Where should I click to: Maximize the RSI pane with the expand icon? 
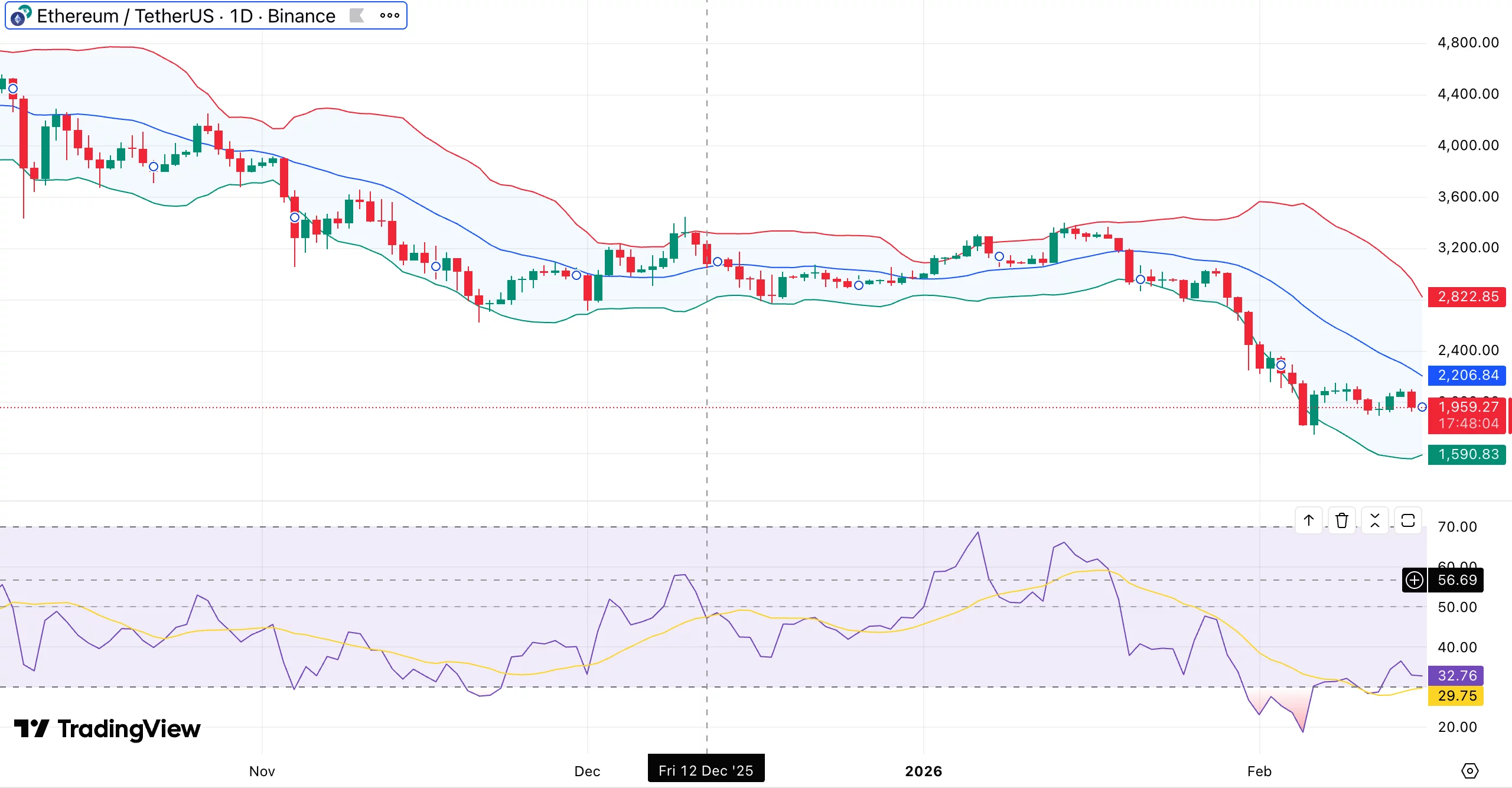(x=1408, y=520)
